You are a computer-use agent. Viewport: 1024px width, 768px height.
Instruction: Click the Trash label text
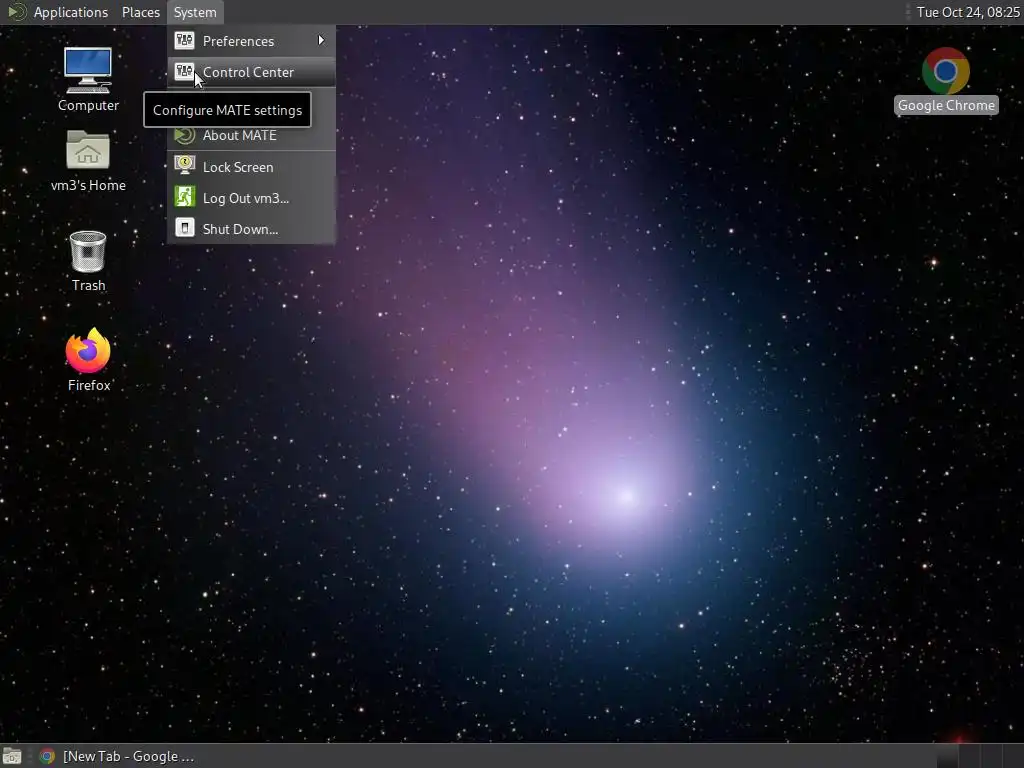(x=88, y=285)
